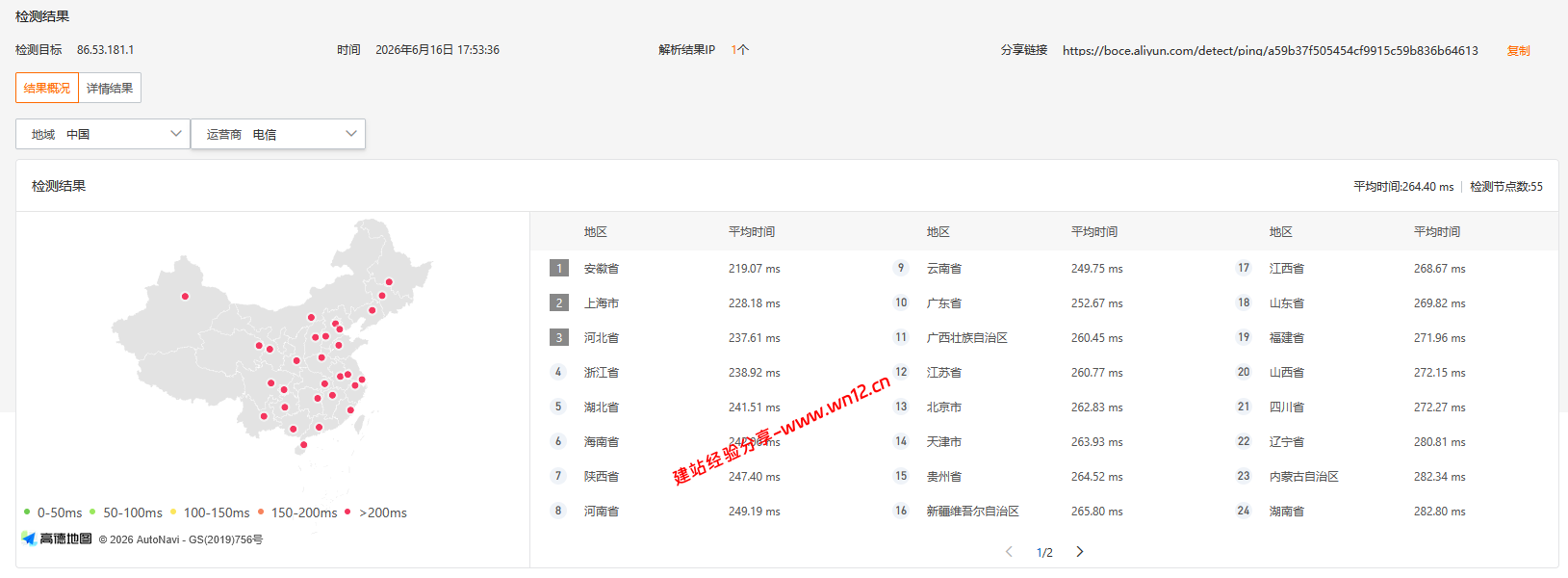Click rank badge 3 for 河北省
Viewport: 1568px width, 578px height.
click(559, 337)
